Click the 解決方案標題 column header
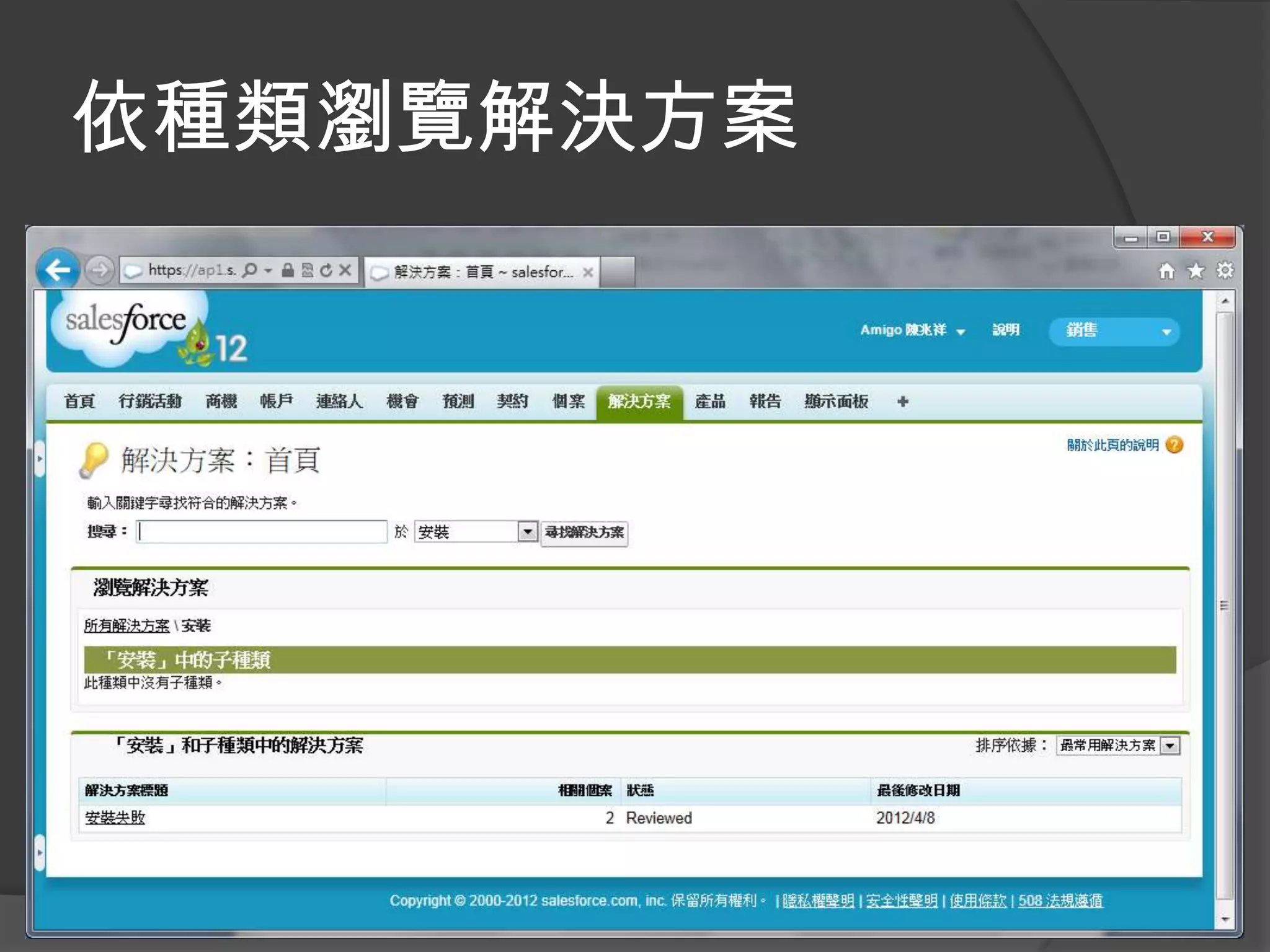Viewport: 1270px width, 952px height. pos(127,790)
